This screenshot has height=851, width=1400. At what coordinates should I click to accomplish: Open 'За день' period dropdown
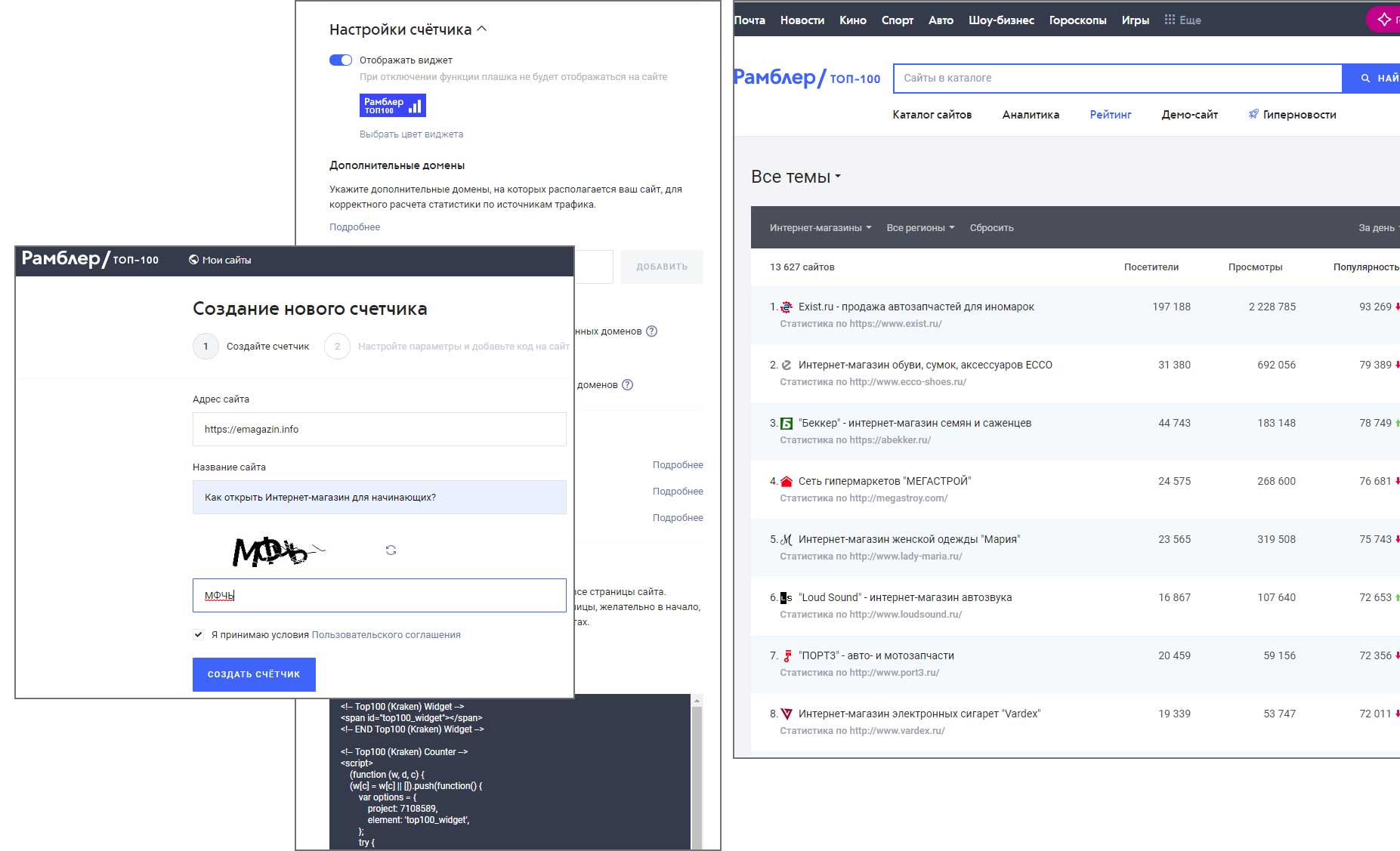tap(1379, 227)
